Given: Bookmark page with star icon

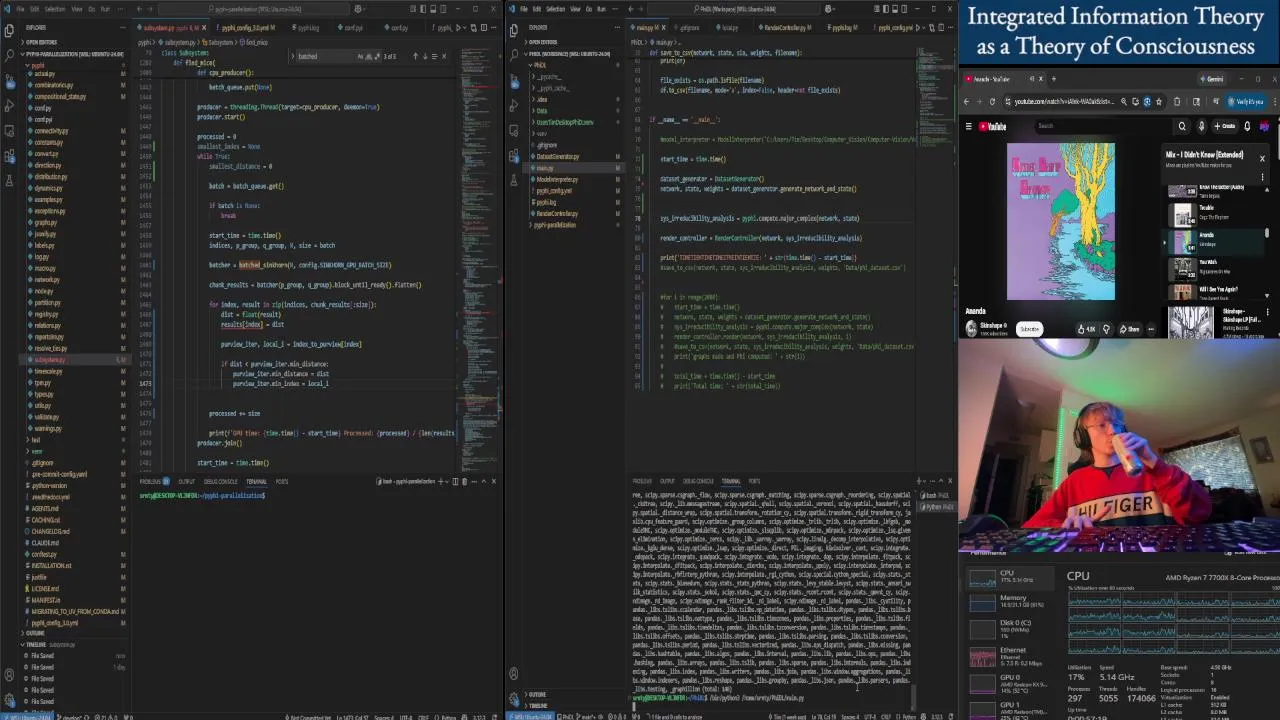Looking at the screenshot, I should tap(1159, 101).
